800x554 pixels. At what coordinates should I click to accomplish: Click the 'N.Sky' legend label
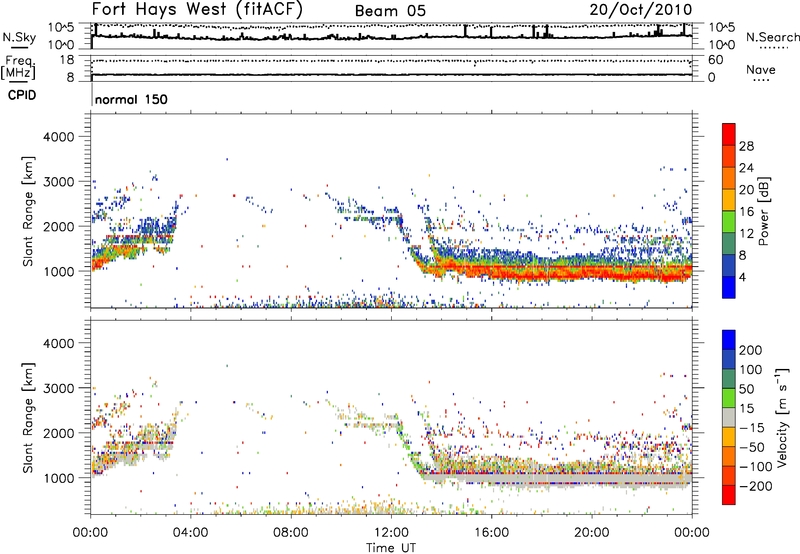point(19,37)
